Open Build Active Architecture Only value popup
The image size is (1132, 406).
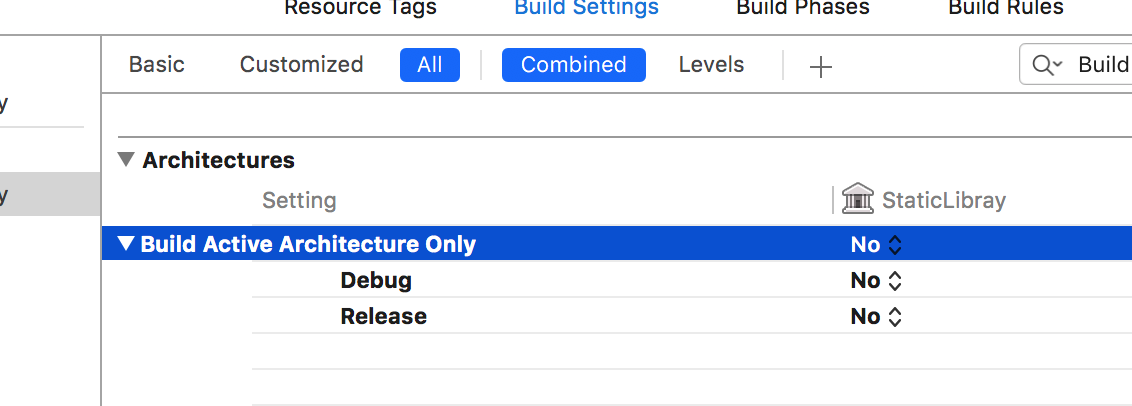click(877, 244)
